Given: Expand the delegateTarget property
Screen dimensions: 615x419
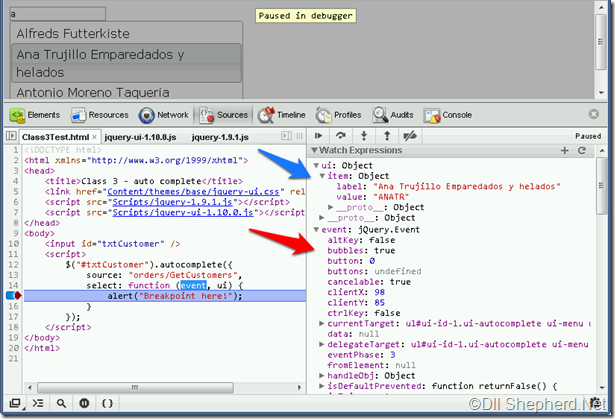Looking at the screenshot, I should [322, 344].
